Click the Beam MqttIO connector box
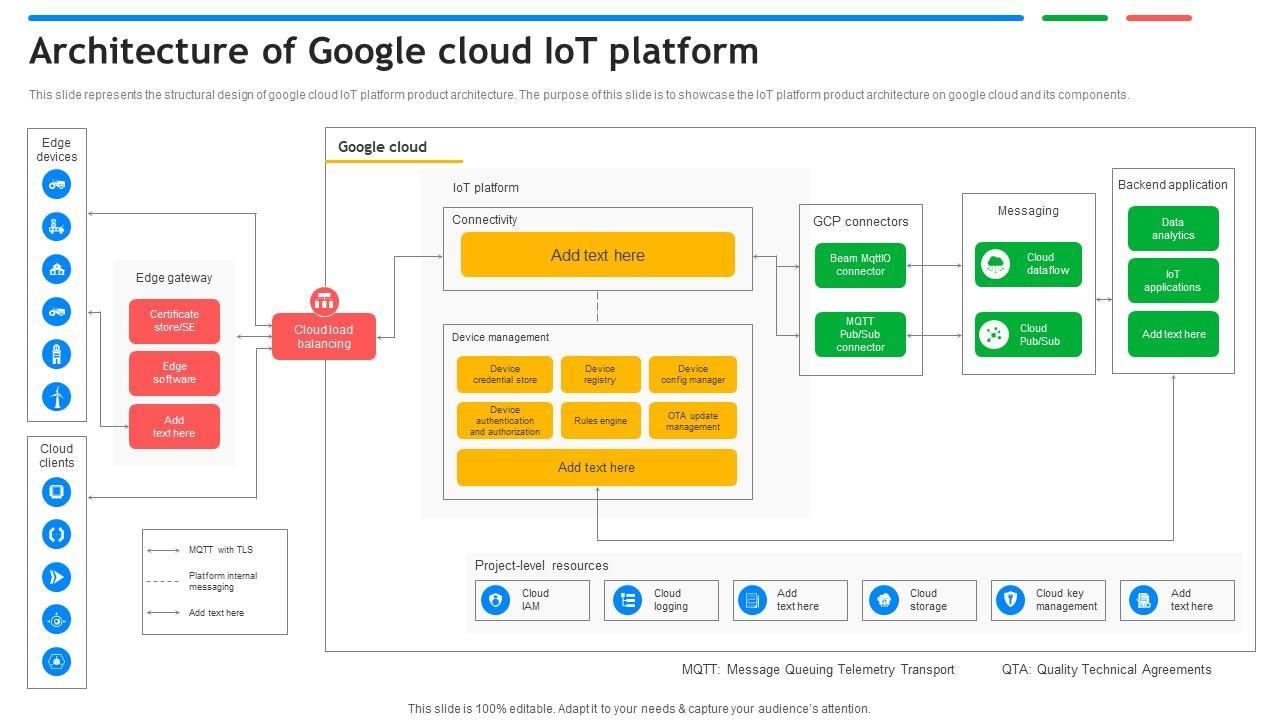 (860, 265)
